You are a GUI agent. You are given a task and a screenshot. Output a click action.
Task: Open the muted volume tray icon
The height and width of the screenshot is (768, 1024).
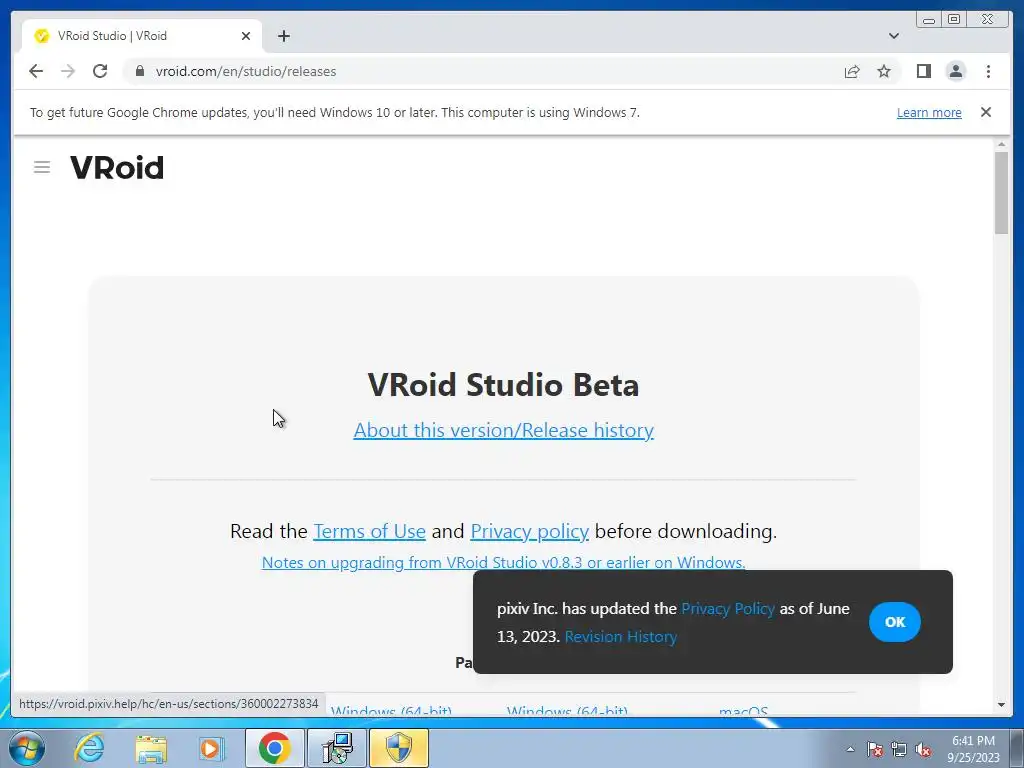tap(923, 750)
